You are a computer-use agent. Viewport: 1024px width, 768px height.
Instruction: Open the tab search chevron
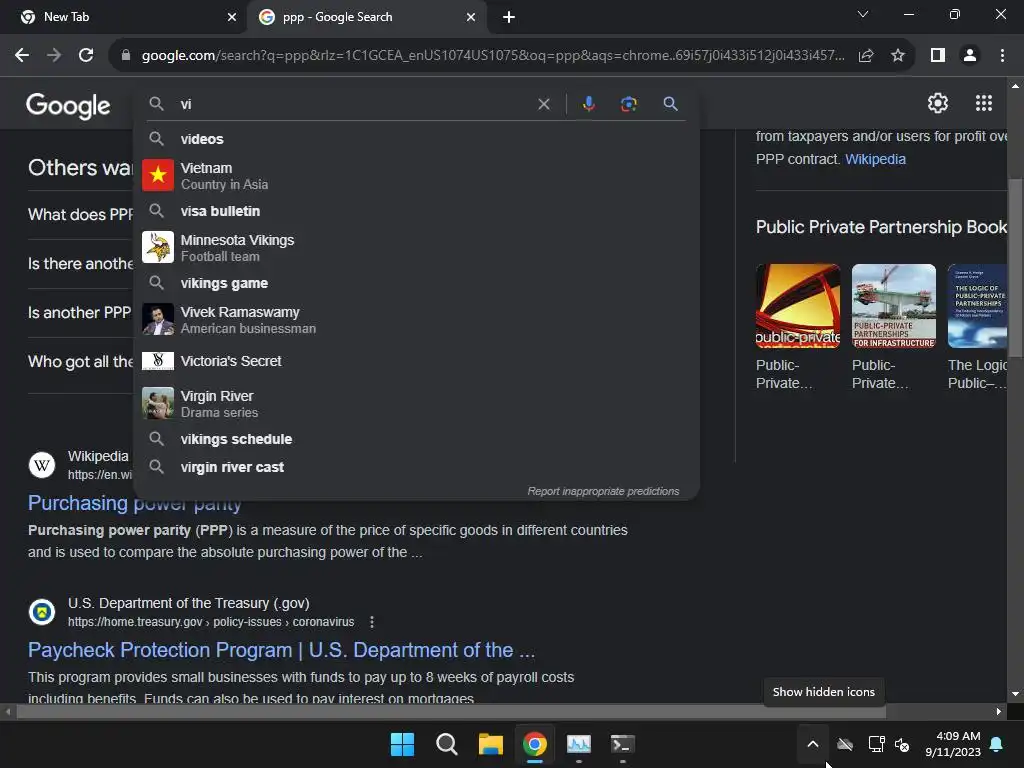pyautogui.click(x=863, y=14)
